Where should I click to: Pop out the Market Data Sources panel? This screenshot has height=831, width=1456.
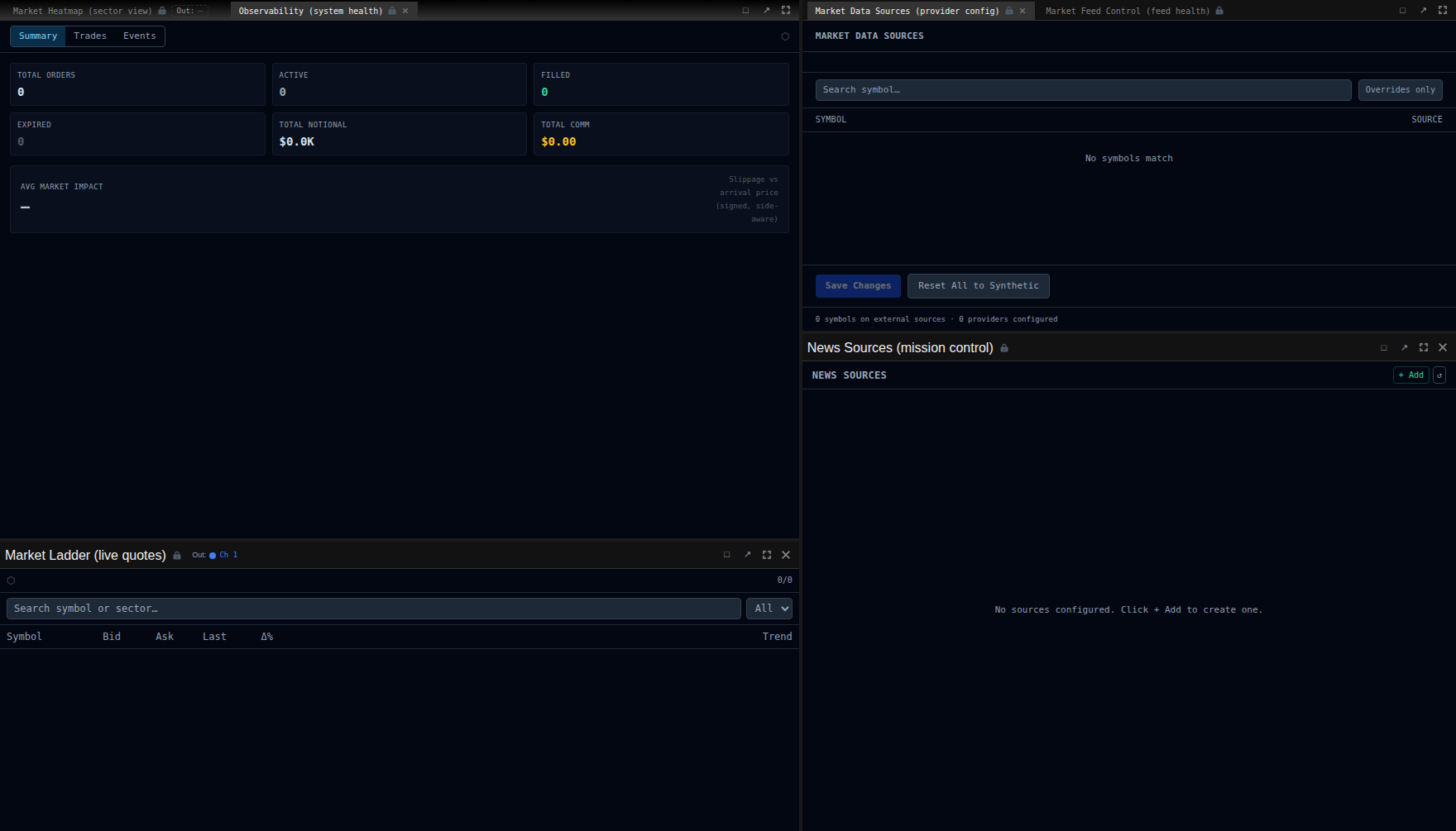[1423, 11]
